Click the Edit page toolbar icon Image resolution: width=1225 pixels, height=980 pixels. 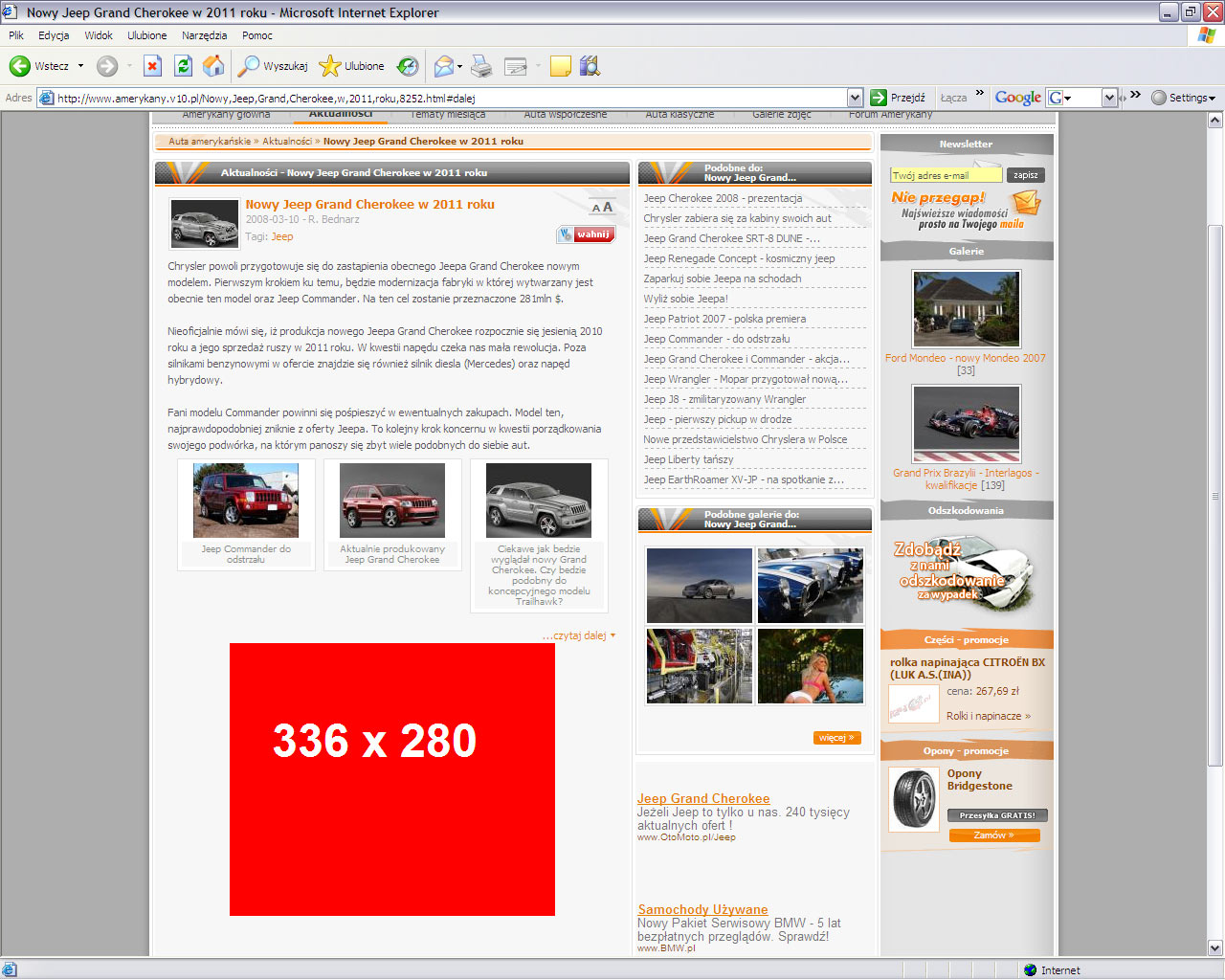(x=516, y=66)
